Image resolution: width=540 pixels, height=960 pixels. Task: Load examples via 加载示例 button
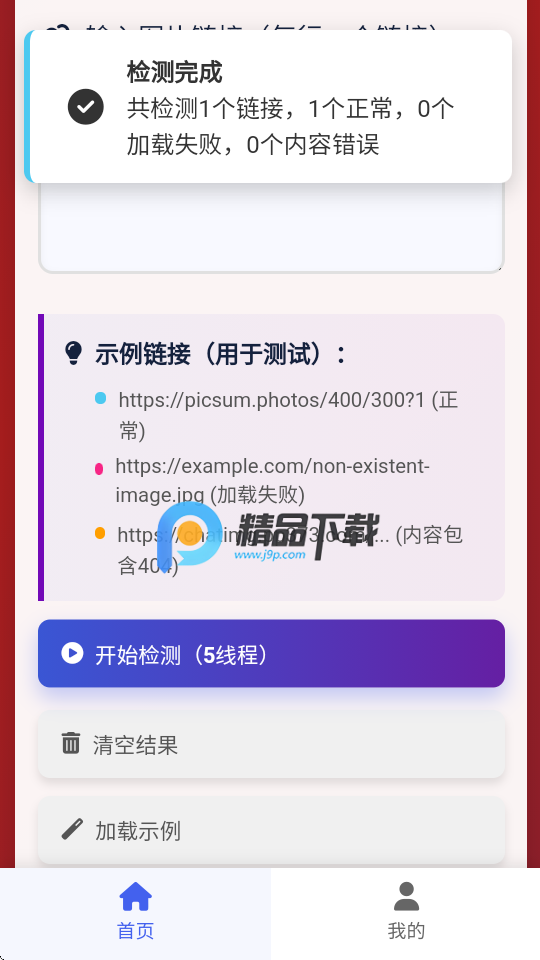tap(271, 830)
